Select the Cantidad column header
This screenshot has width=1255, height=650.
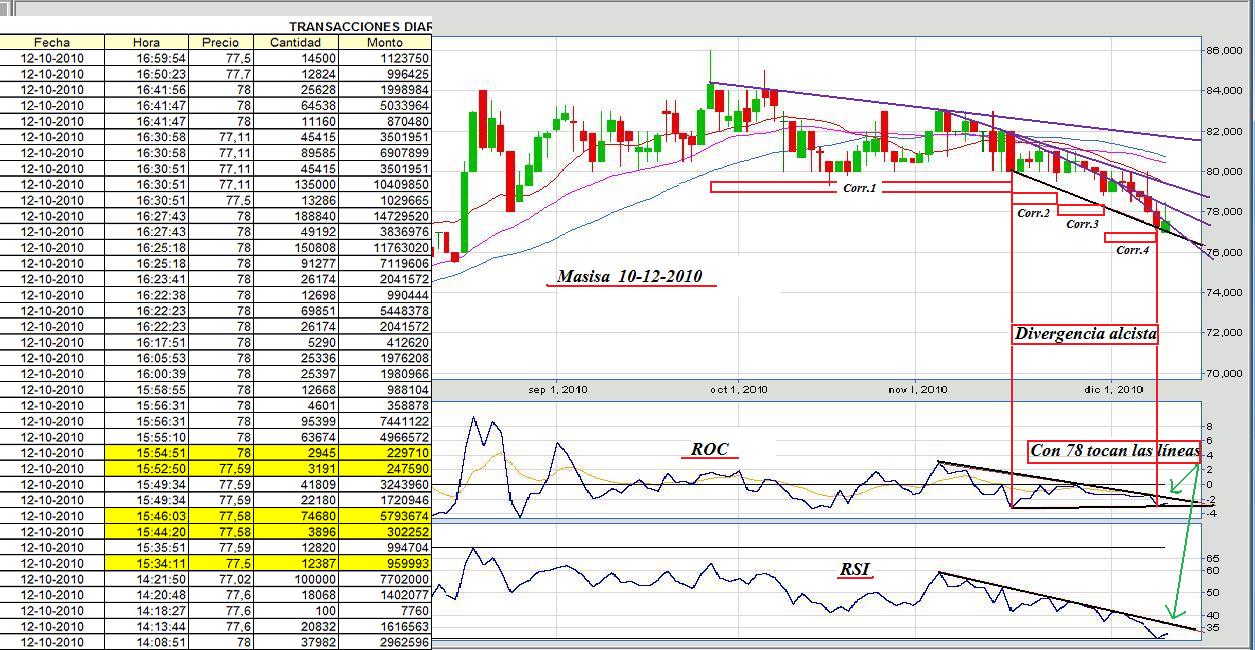296,42
